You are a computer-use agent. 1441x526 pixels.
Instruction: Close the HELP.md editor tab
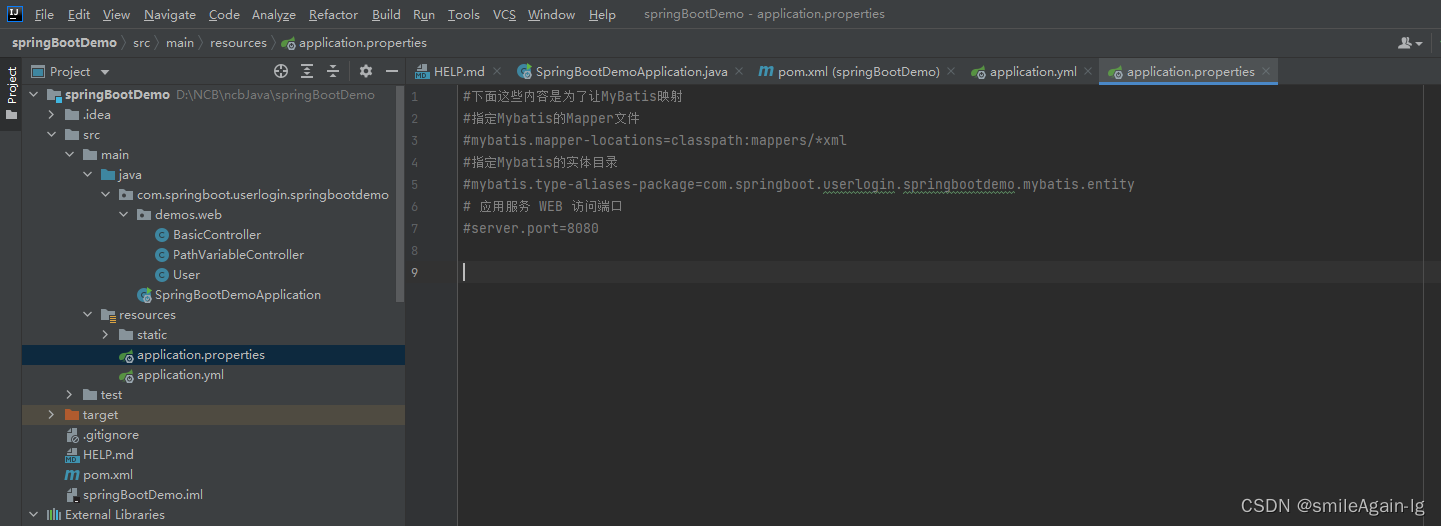(x=499, y=72)
